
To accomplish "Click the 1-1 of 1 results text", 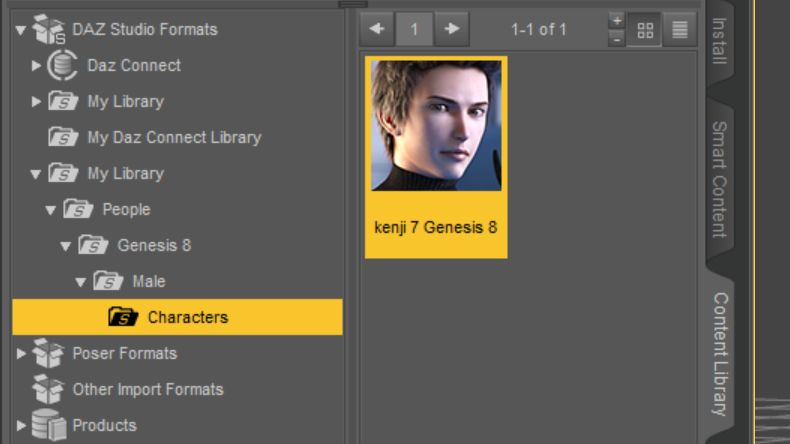I will click(539, 30).
